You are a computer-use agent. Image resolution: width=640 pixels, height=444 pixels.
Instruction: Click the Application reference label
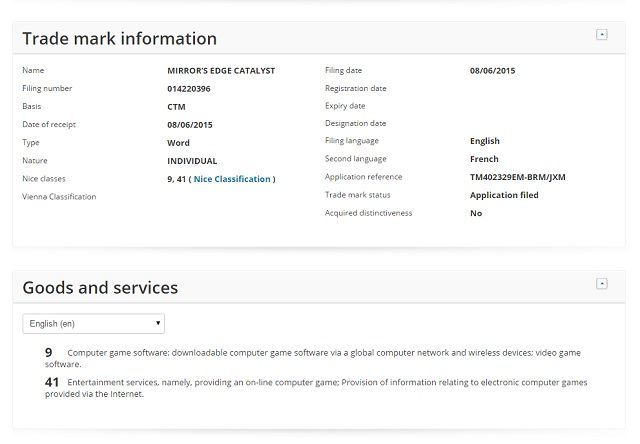pyautogui.click(x=363, y=177)
